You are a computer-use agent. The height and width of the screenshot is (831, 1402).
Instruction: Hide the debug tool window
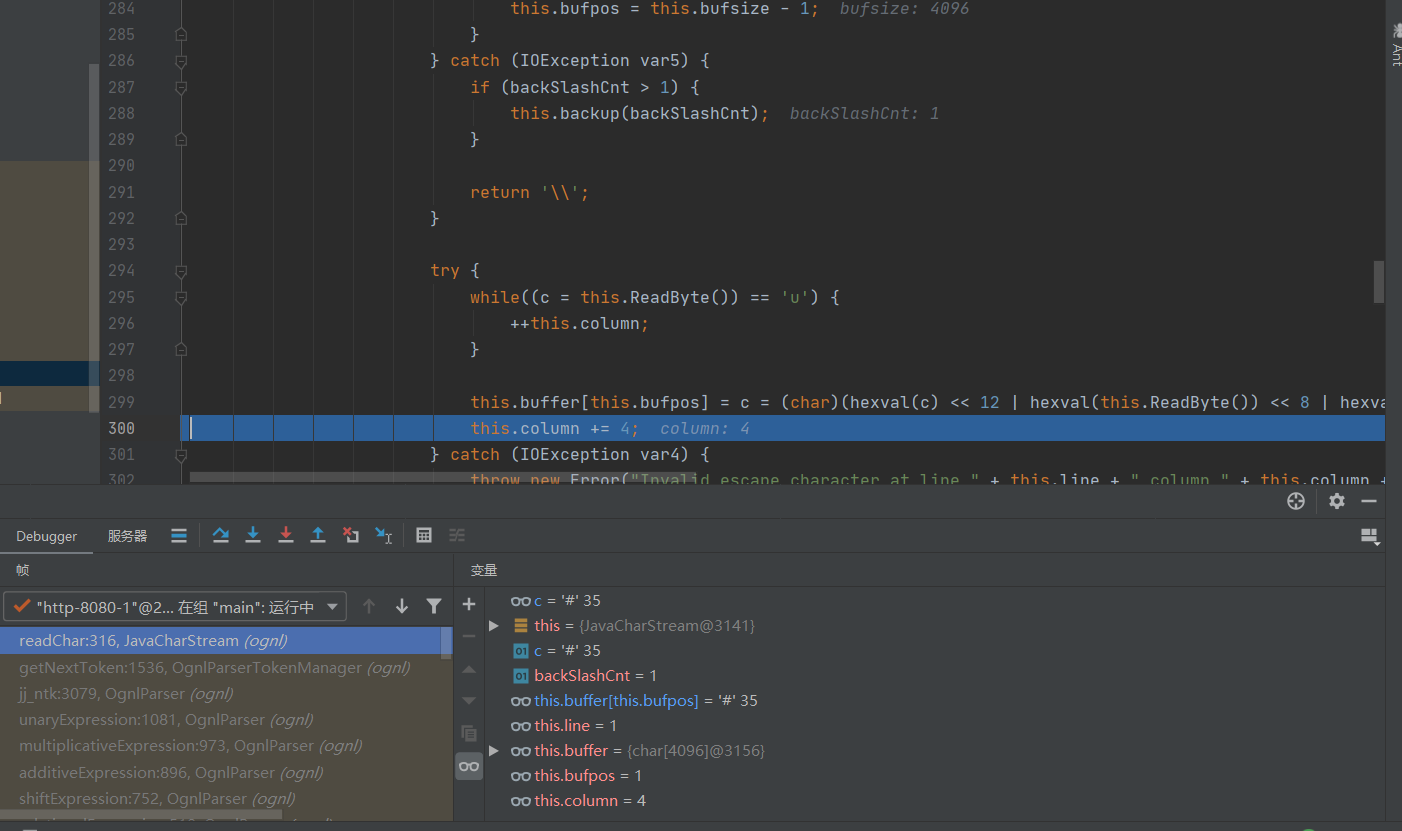1369,502
